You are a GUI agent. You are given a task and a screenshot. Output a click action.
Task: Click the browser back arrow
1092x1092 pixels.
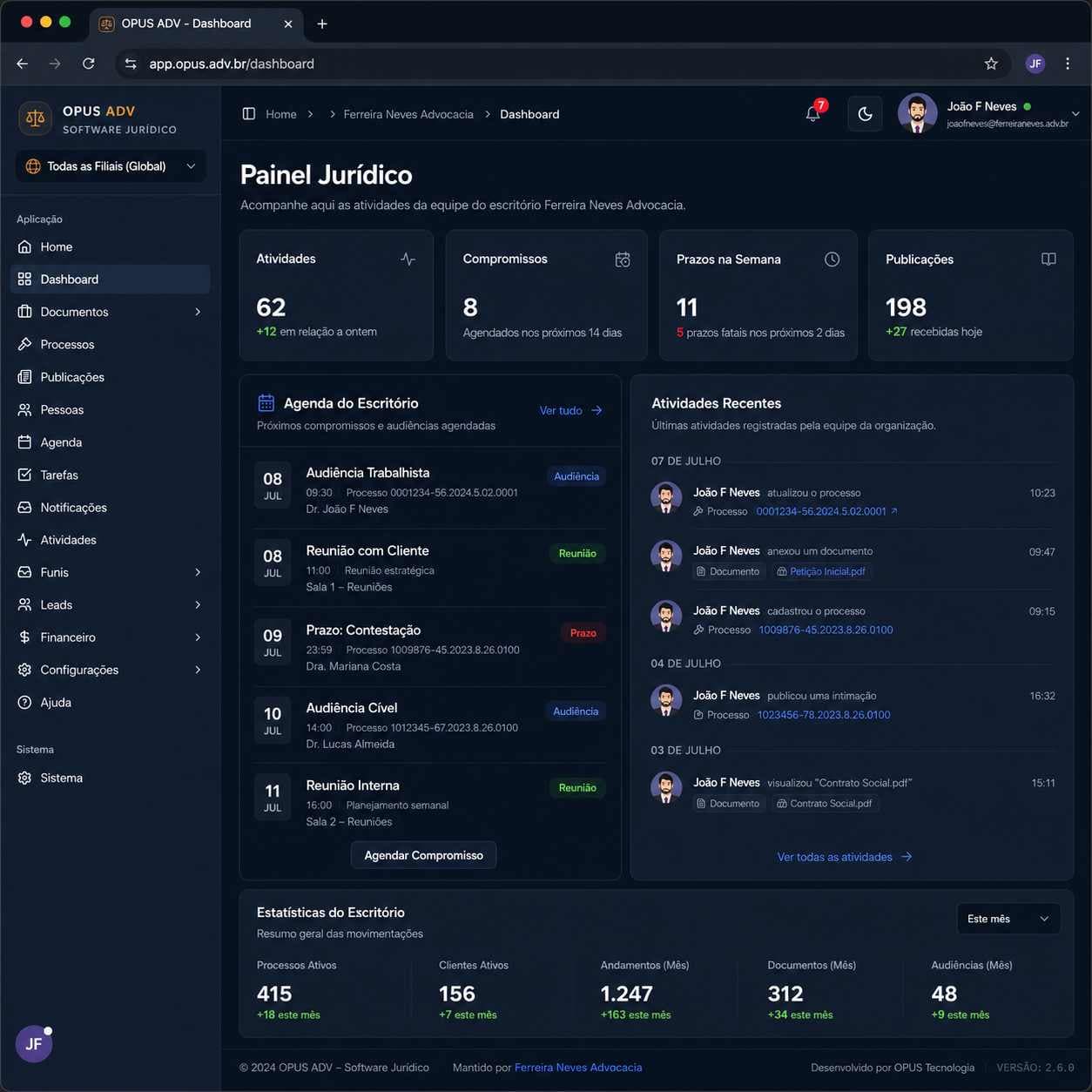23,64
